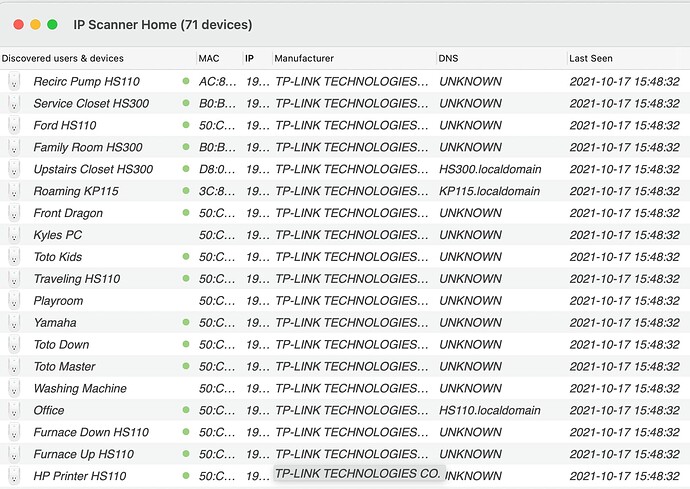Sort by the Last Seen column header

591,58
